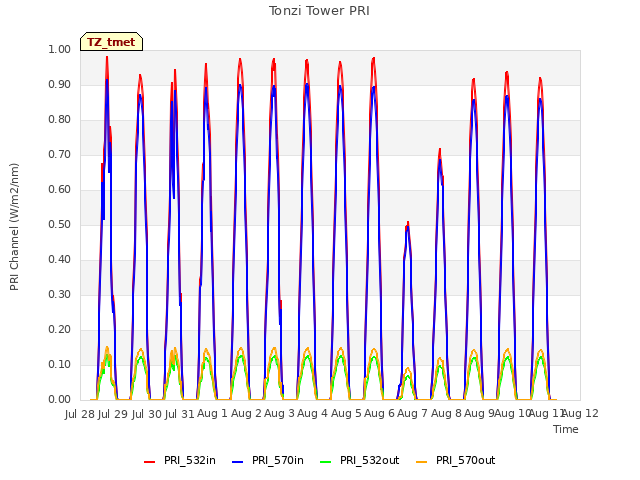This screenshot has height=480, width=640.
Task: Click the TZ_tmet annotation label
Action: coord(111,42)
